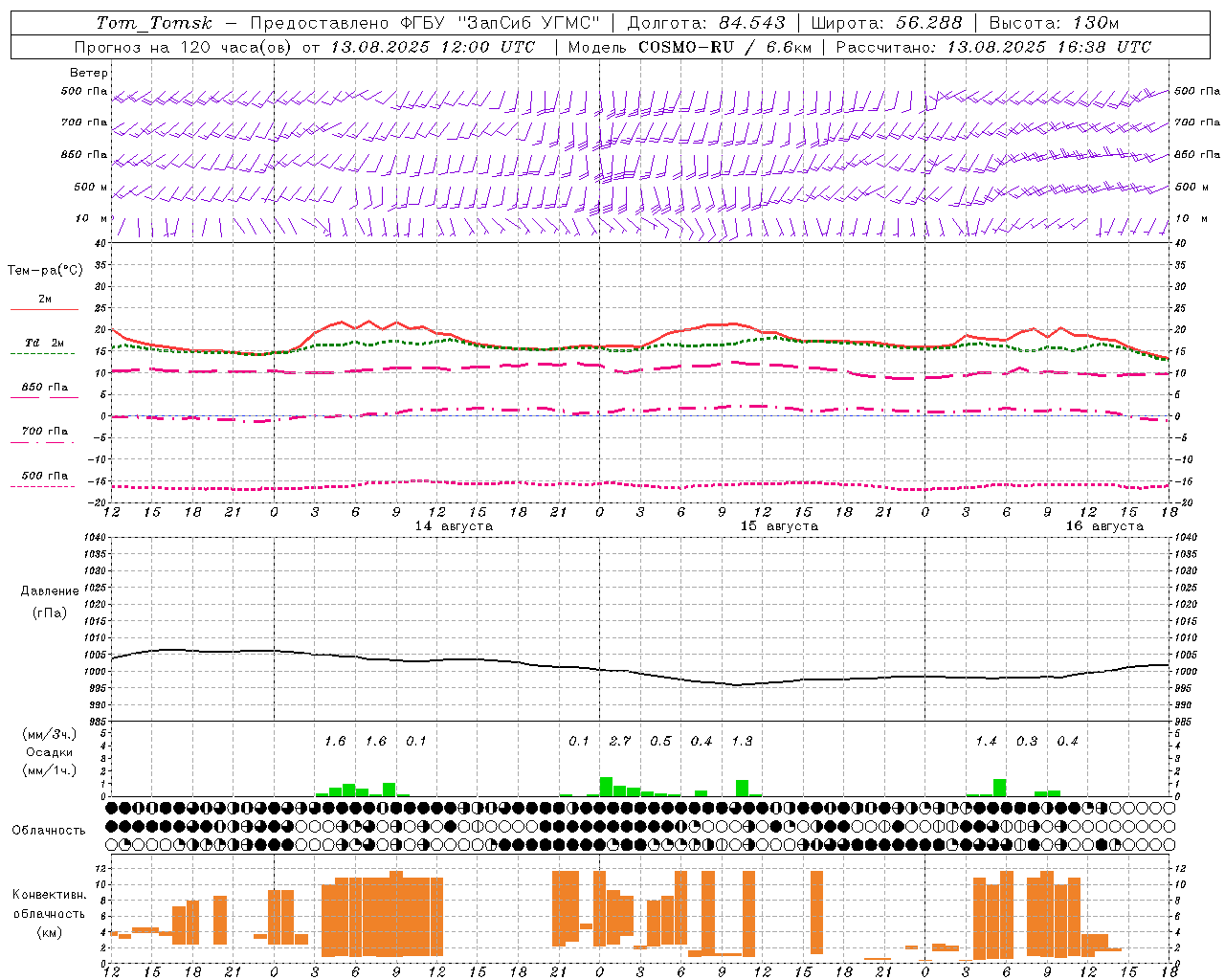This screenshot has height=980, width=1225.
Task: Click the 850 гПа entry in temperature legend
Action: point(45,388)
